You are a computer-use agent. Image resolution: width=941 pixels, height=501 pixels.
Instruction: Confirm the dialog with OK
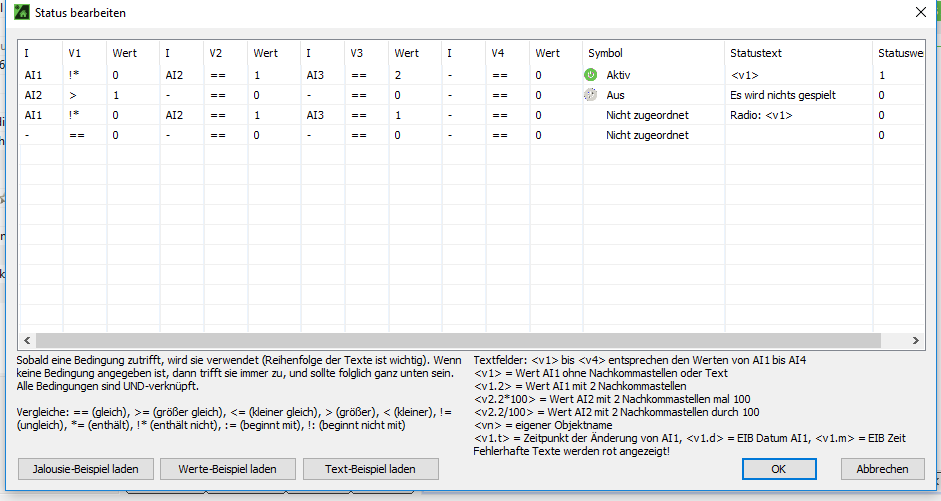[779, 469]
